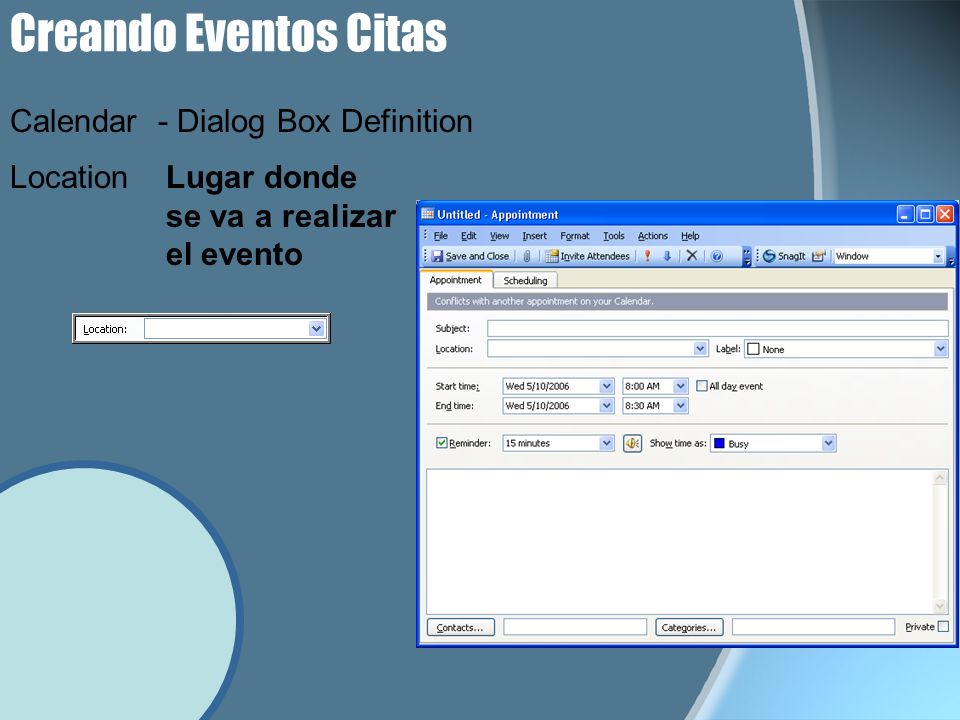This screenshot has width=960, height=720.
Task: Click the Contacts... button
Action: pyautogui.click(x=460, y=627)
